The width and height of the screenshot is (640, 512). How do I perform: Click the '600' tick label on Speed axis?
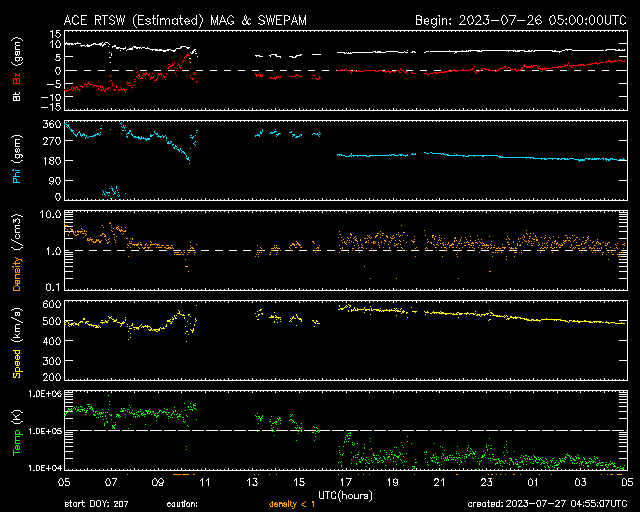click(x=51, y=304)
